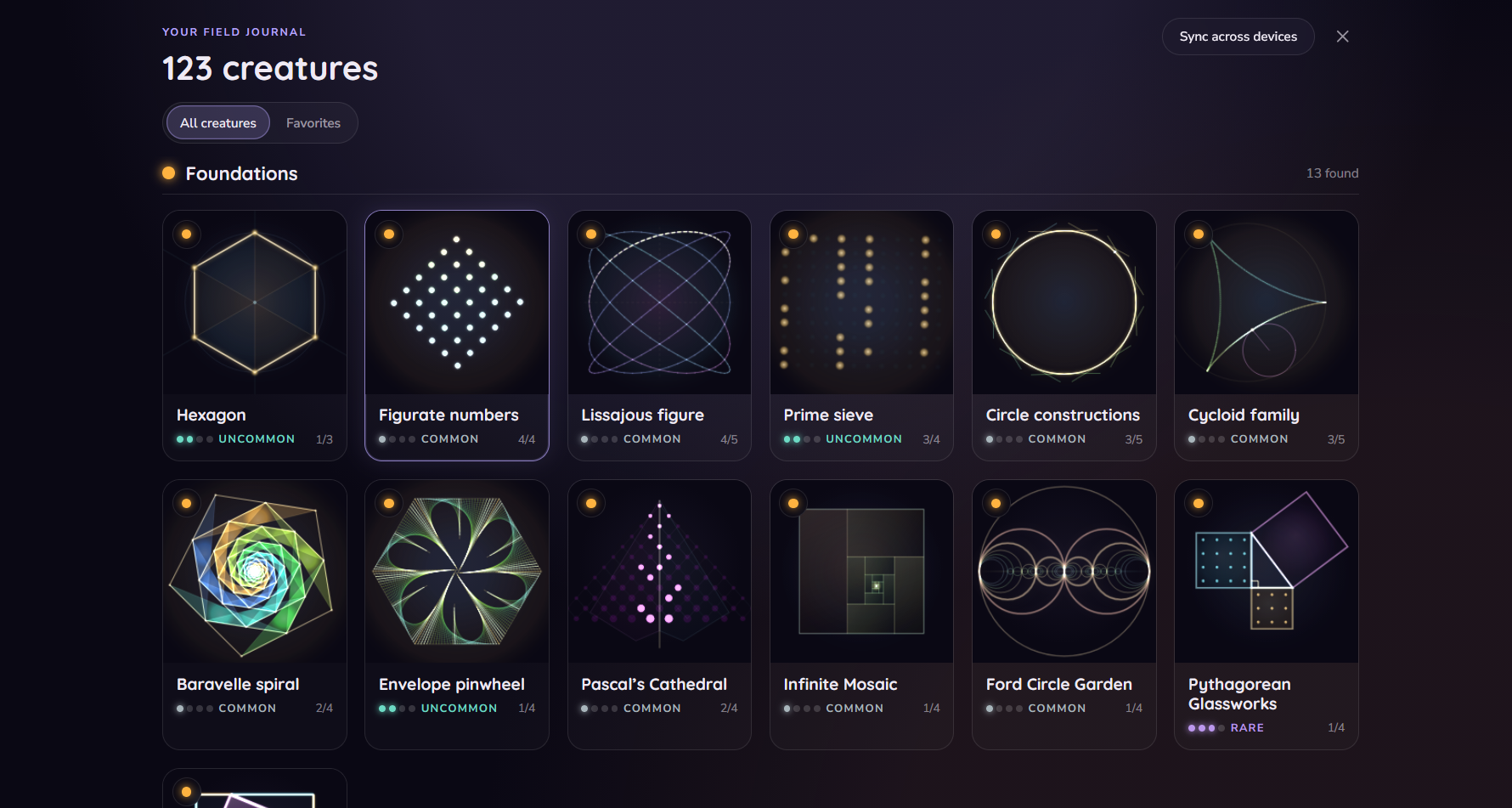Click orange badge on Pythagorean Glassworks card
The width and height of the screenshot is (1512, 808).
click(1199, 504)
